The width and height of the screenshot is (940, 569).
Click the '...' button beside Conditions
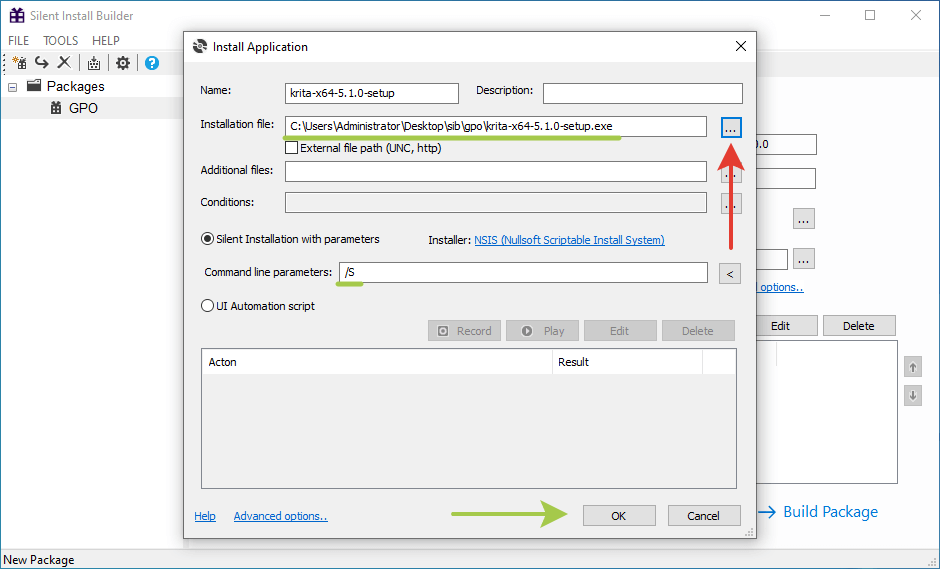click(731, 203)
